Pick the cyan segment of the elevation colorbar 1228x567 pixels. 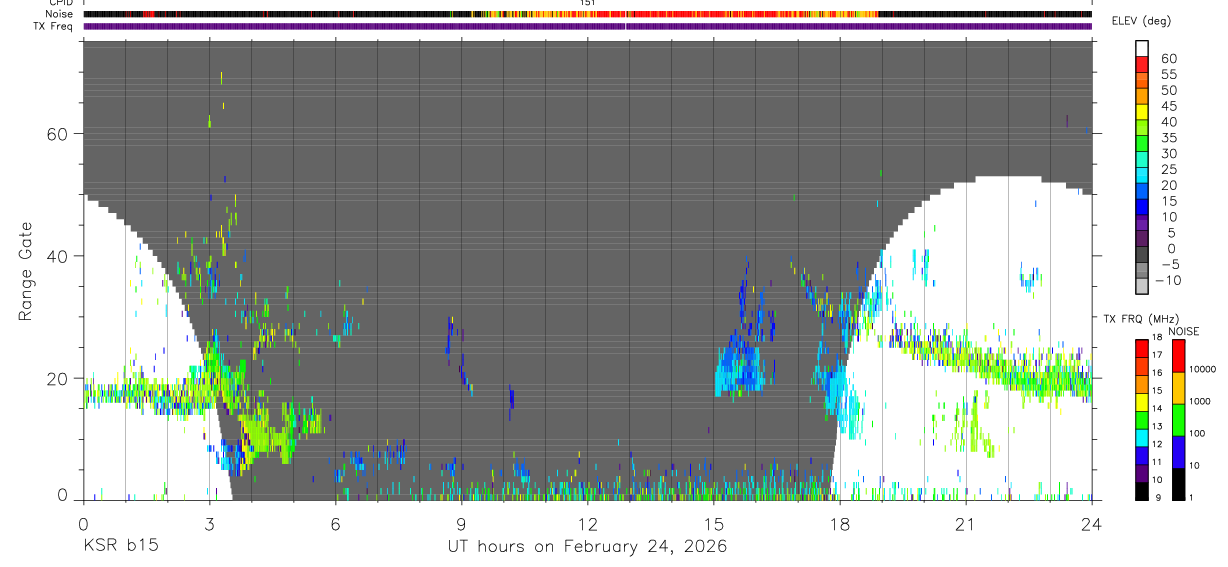(1142, 176)
